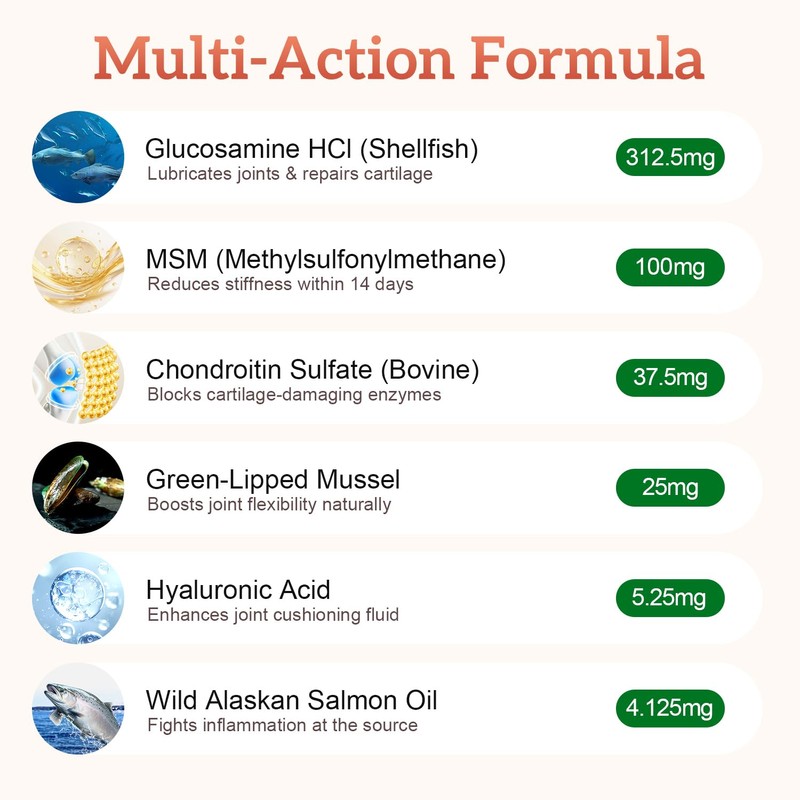This screenshot has height=800, width=800.
Task: Select the 100mg green badge
Action: coord(669,268)
